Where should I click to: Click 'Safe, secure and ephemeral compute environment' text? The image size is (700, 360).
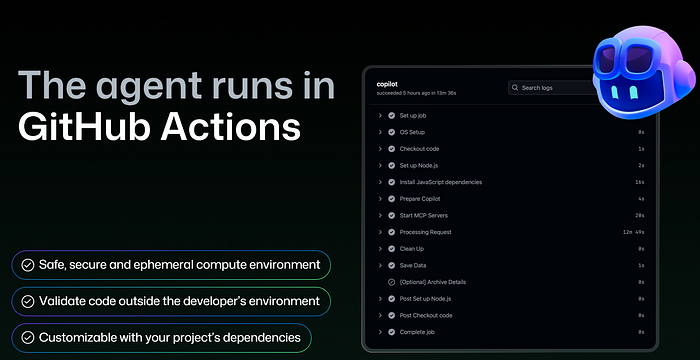coord(179,265)
